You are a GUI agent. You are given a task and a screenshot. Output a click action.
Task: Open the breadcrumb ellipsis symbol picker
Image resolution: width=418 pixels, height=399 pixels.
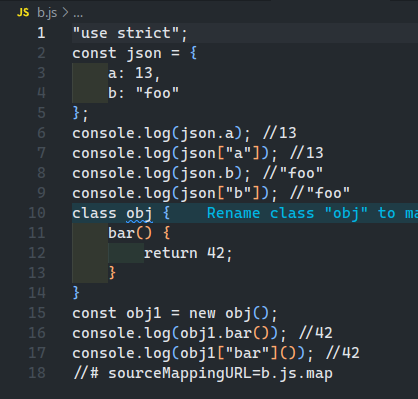pos(78,15)
